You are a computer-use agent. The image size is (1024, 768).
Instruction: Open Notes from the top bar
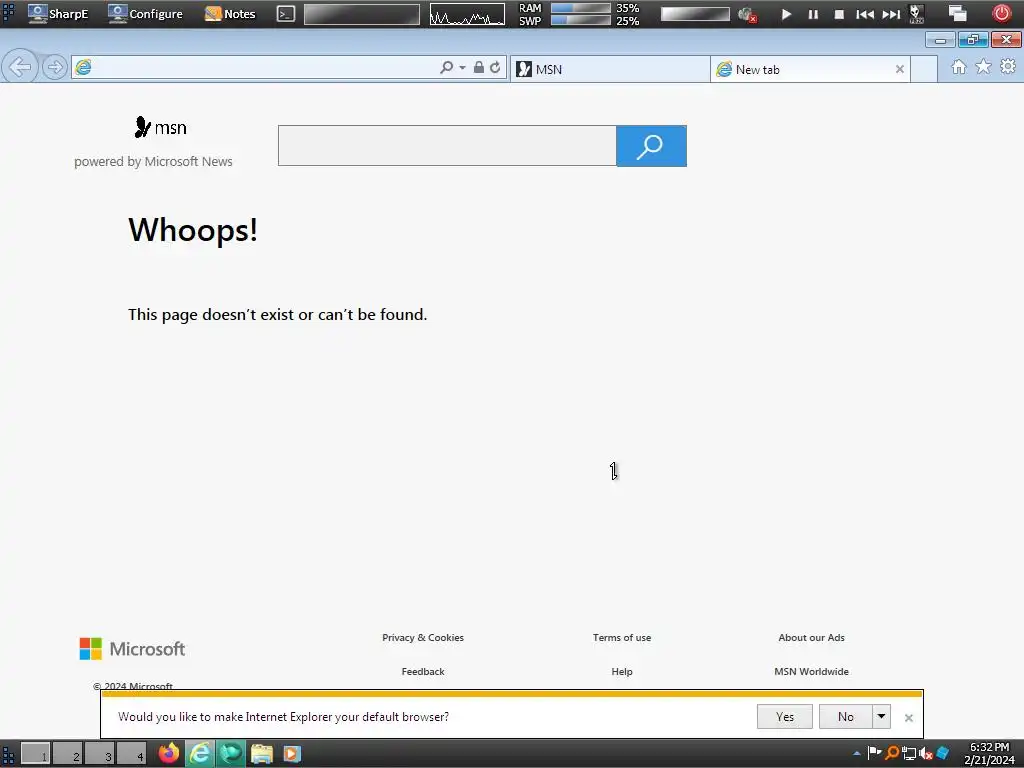(230, 14)
